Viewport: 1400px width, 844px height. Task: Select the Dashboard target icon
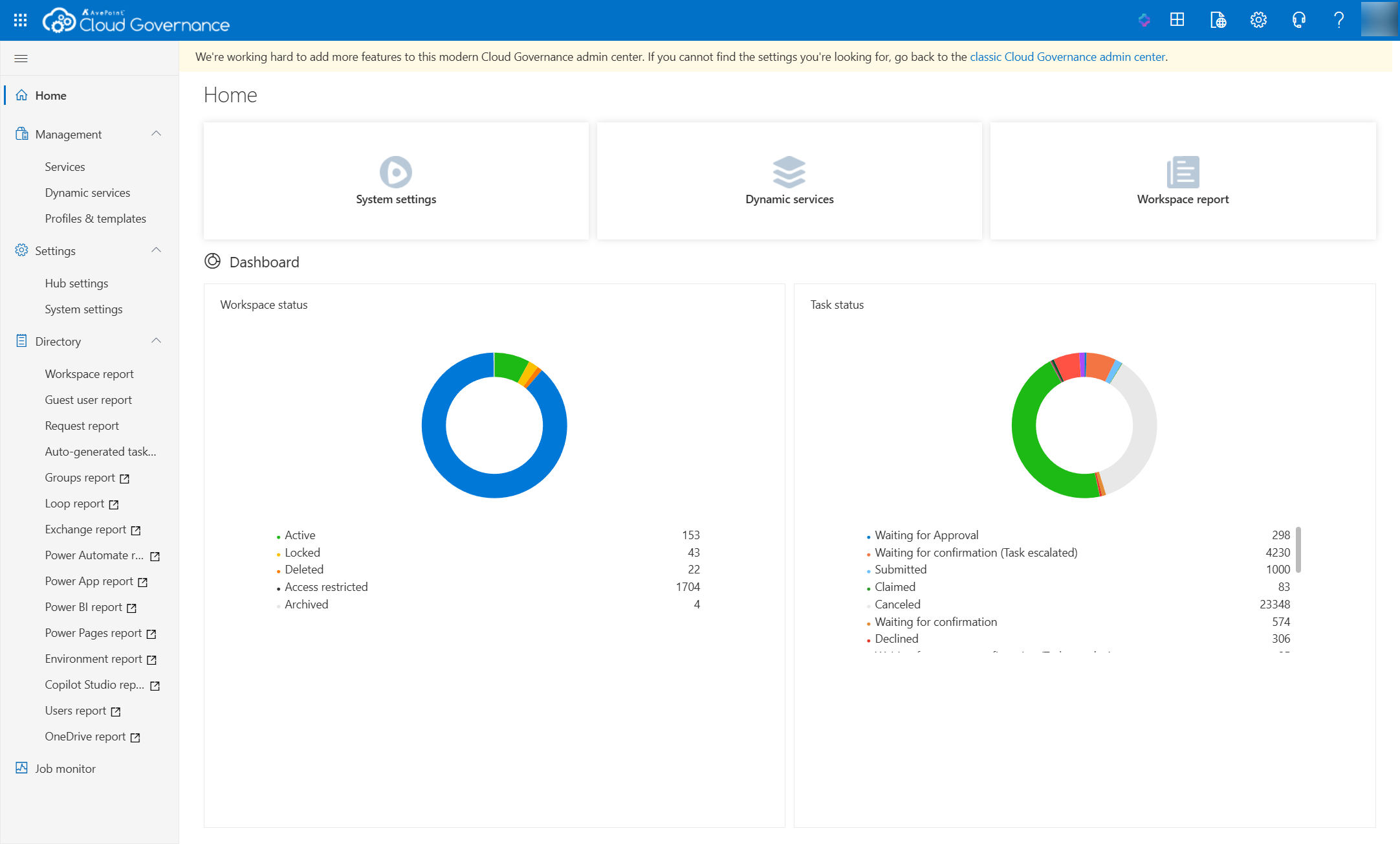click(x=213, y=261)
